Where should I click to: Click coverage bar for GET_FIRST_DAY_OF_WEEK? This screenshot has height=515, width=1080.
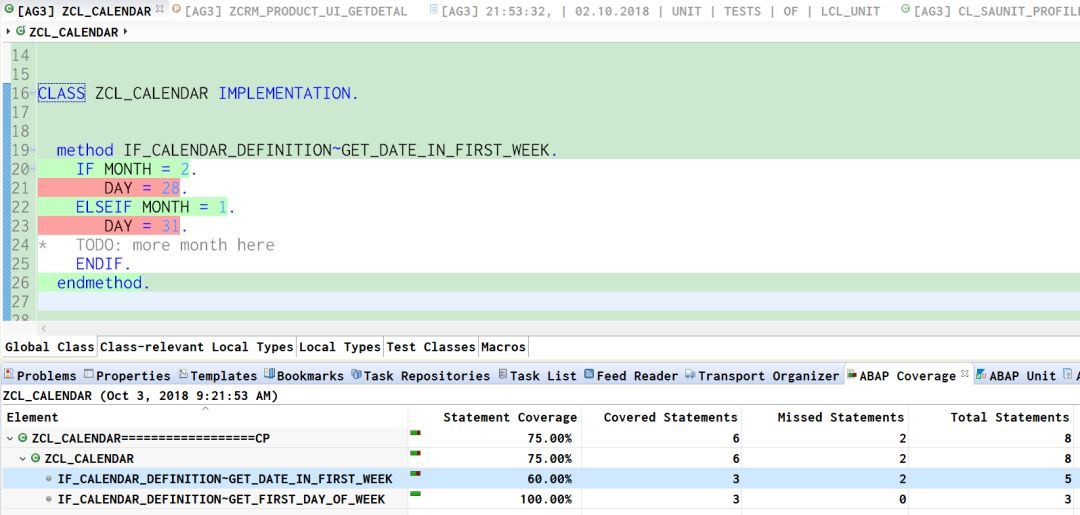tap(415, 494)
